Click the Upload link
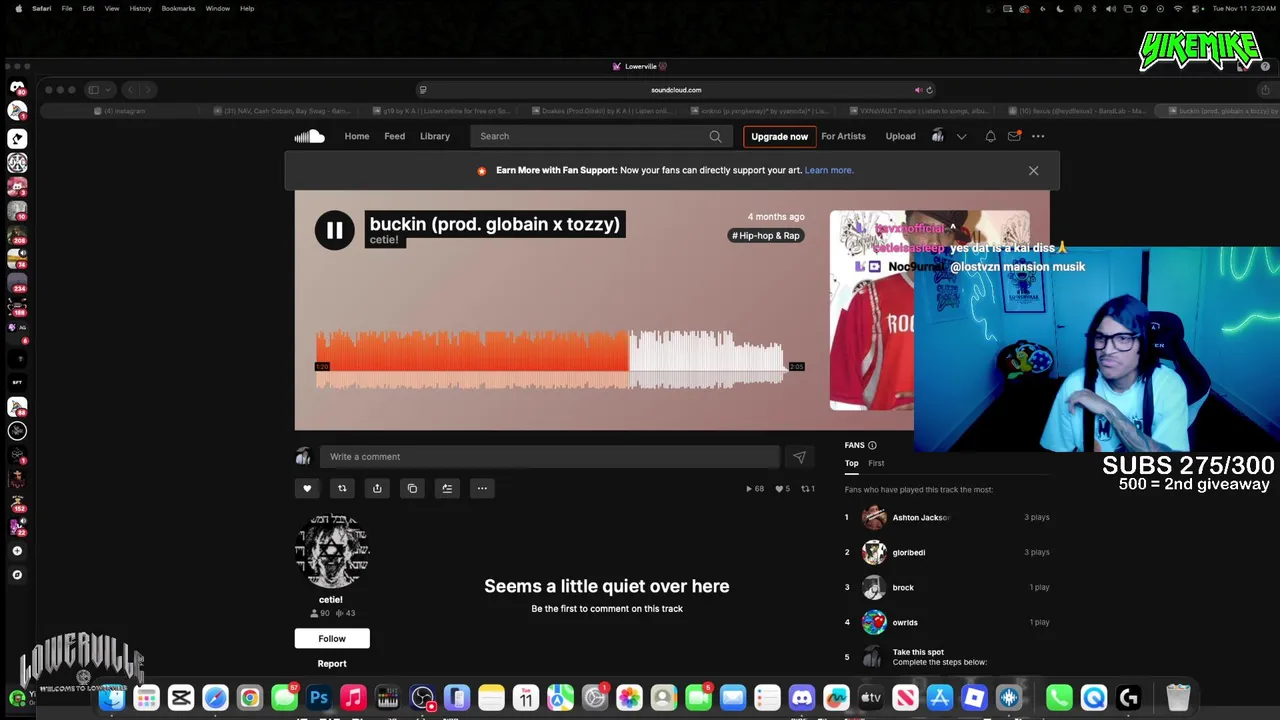The image size is (1280, 720). [x=900, y=136]
